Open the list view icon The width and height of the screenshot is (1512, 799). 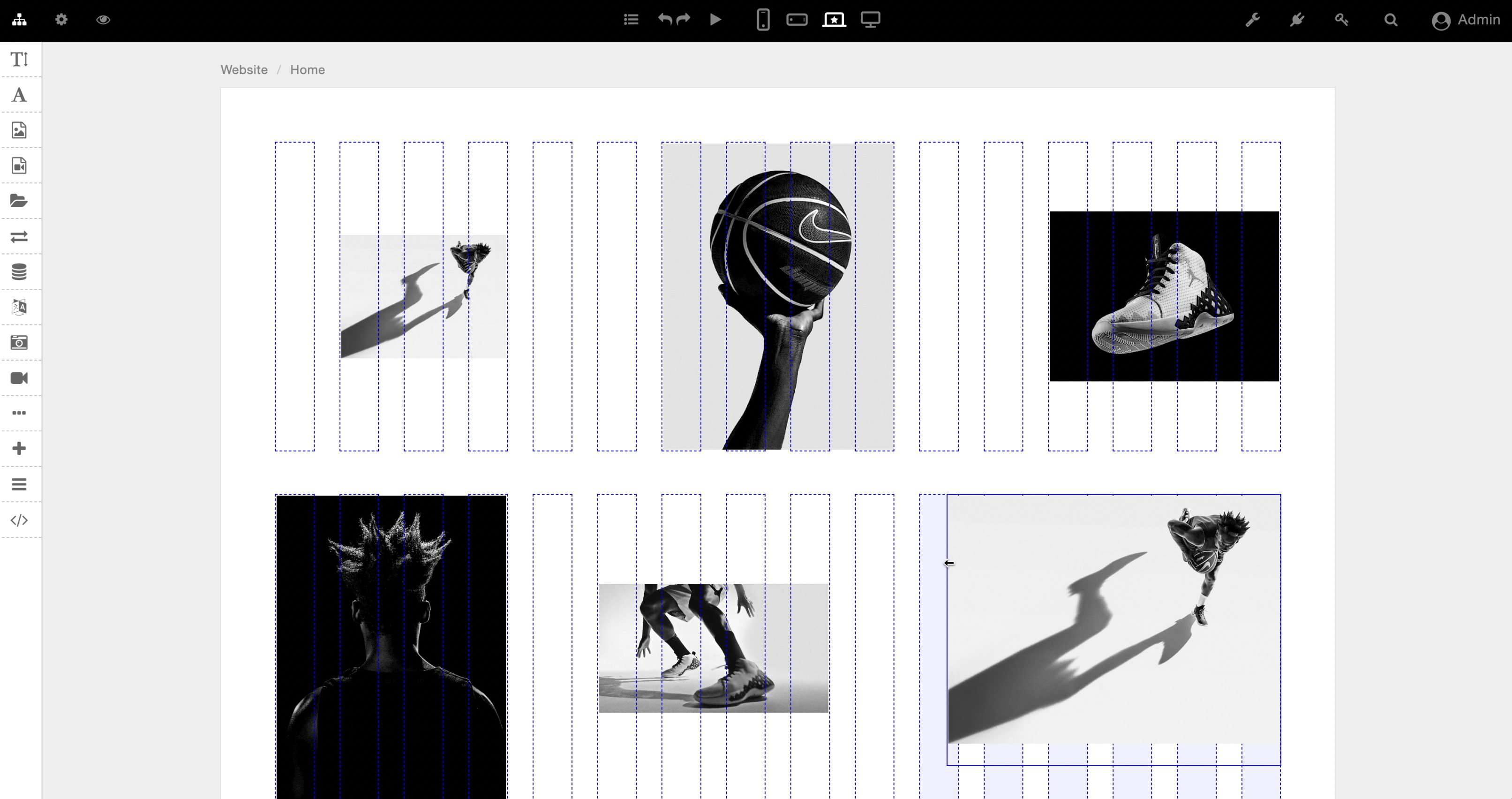pos(631,20)
